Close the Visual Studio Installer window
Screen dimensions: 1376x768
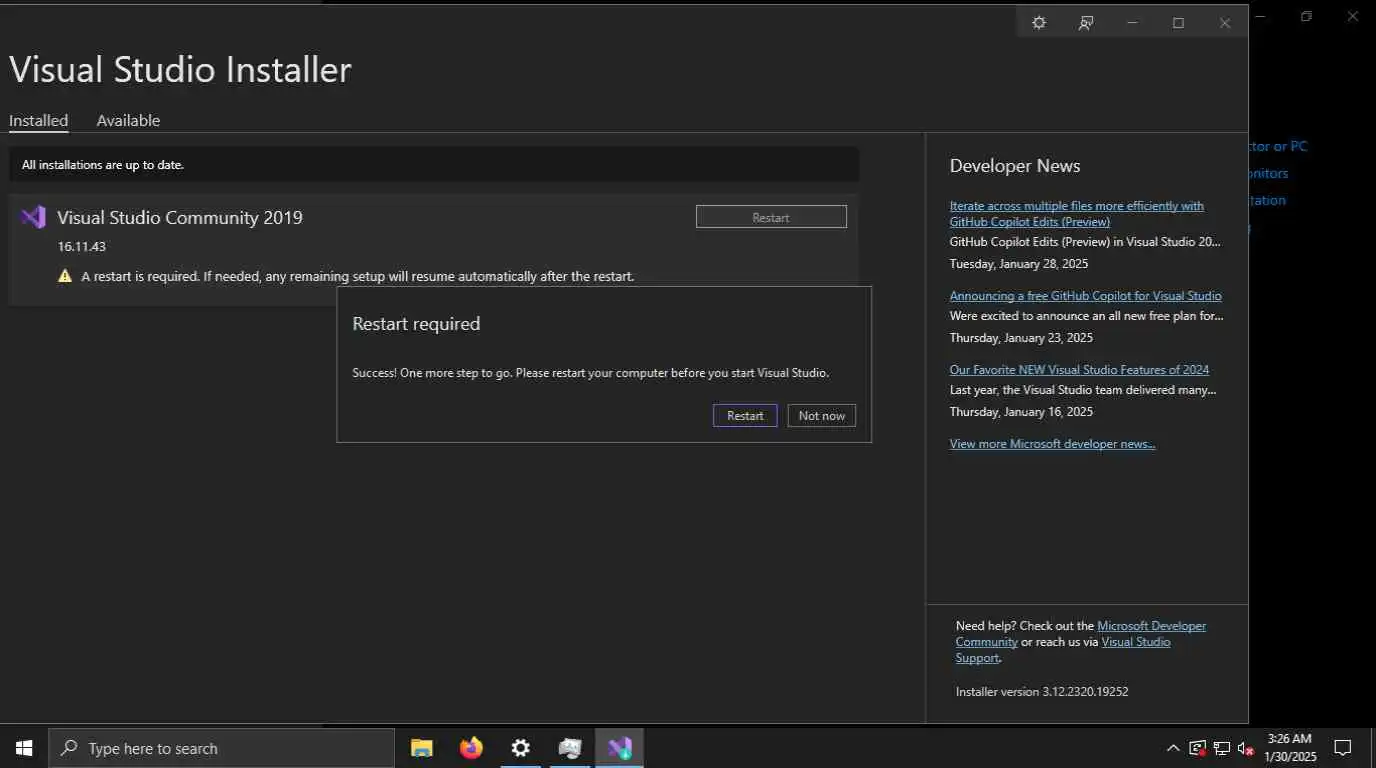point(1225,22)
